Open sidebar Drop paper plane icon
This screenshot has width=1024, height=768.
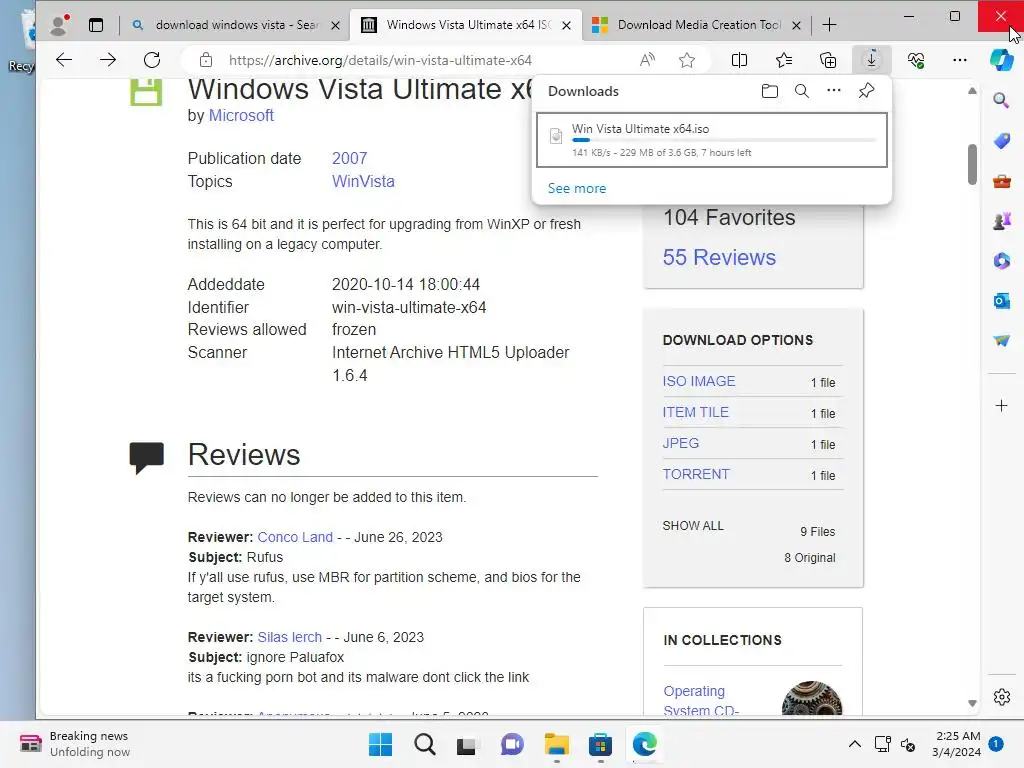pyautogui.click(x=1001, y=340)
